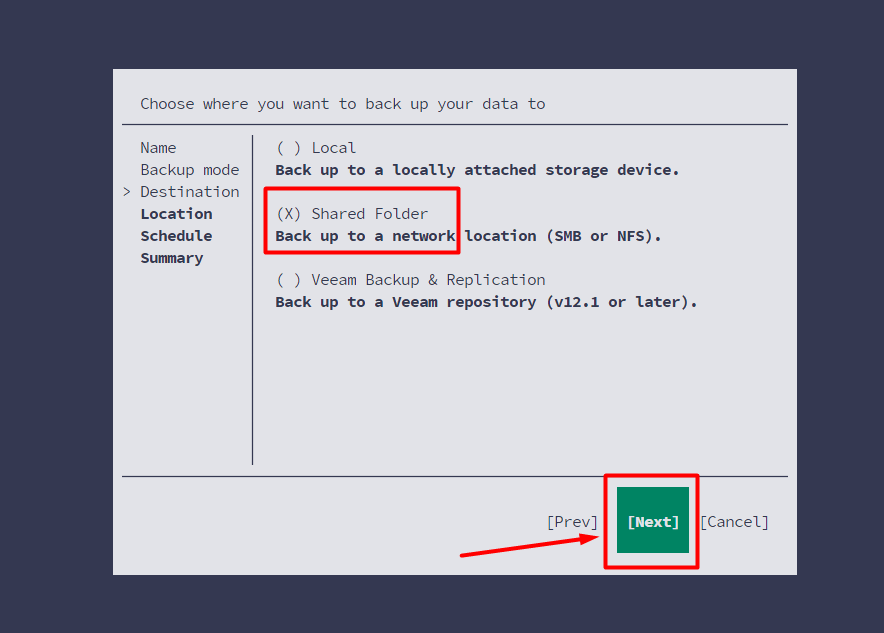Screen dimensions: 884x633
Task: Click the 'Choose where you want to back up' heading
Action: (342, 104)
